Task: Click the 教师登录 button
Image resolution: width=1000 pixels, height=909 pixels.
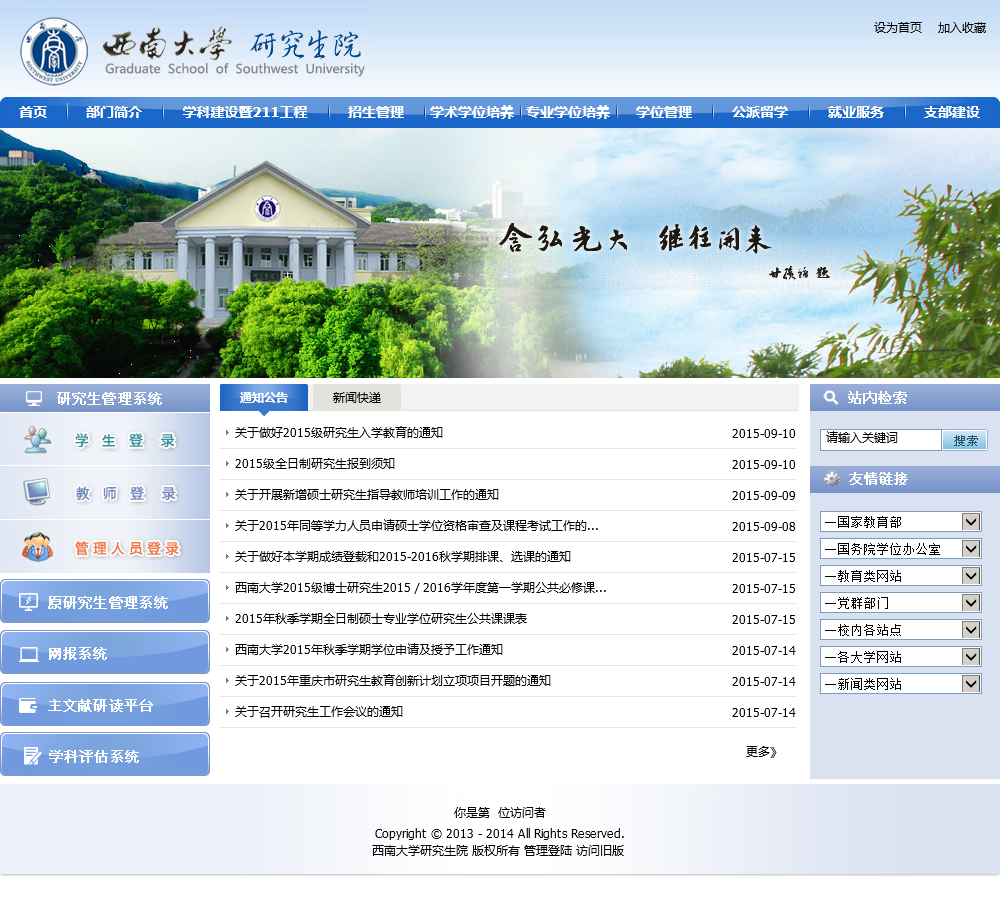Action: 105,492
